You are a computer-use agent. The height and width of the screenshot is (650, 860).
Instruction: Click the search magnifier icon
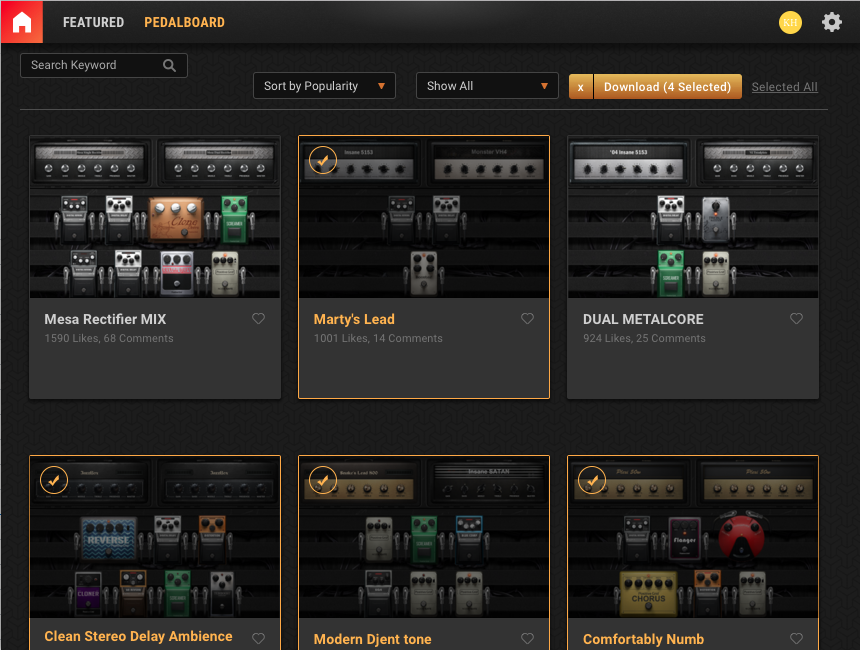point(169,65)
